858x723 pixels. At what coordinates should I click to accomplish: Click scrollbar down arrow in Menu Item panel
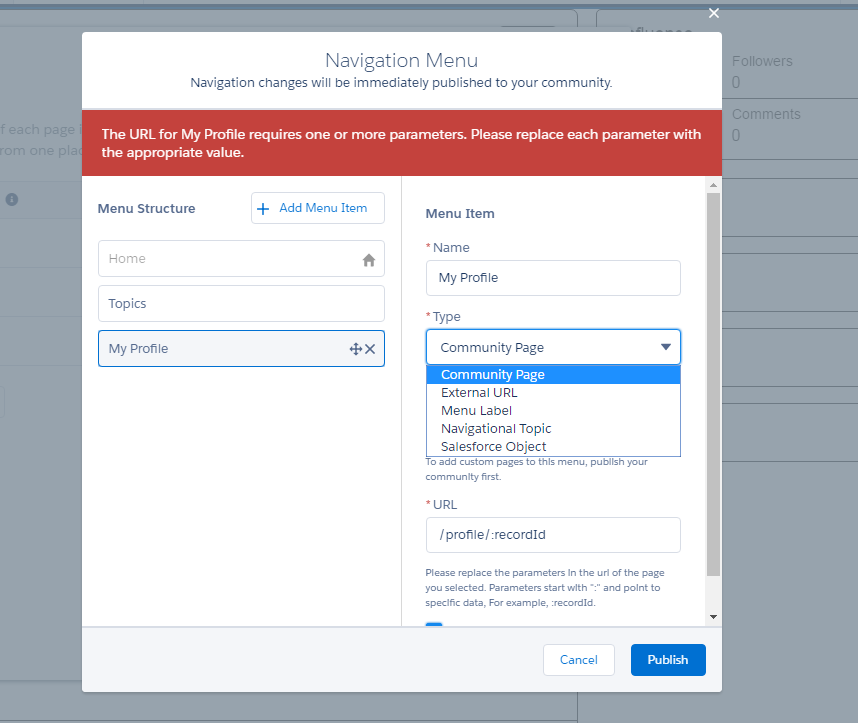click(714, 617)
